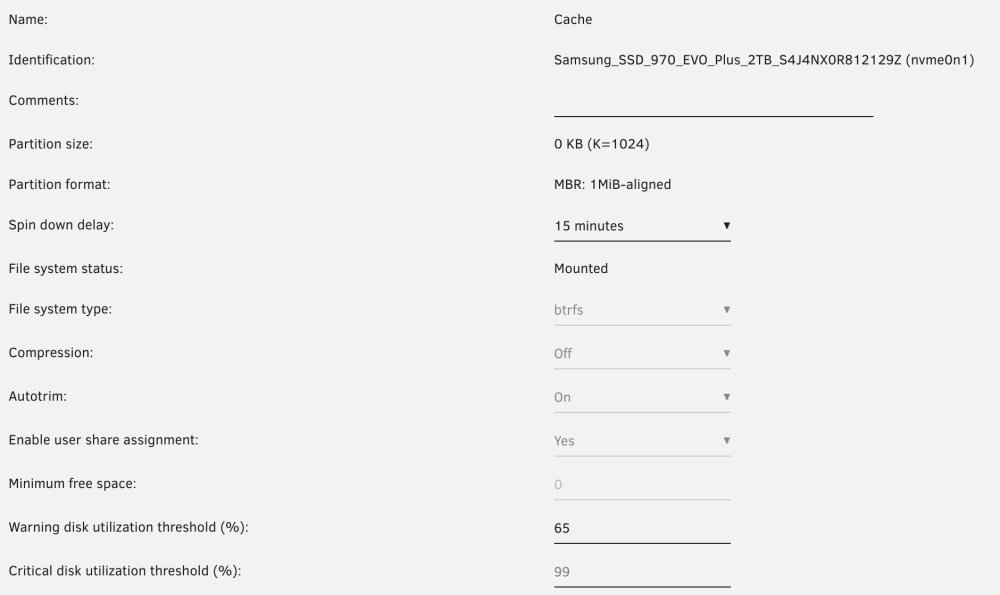Screen dimensions: 1000x595
Task: Click the Minimum free space field
Action: pos(642,485)
